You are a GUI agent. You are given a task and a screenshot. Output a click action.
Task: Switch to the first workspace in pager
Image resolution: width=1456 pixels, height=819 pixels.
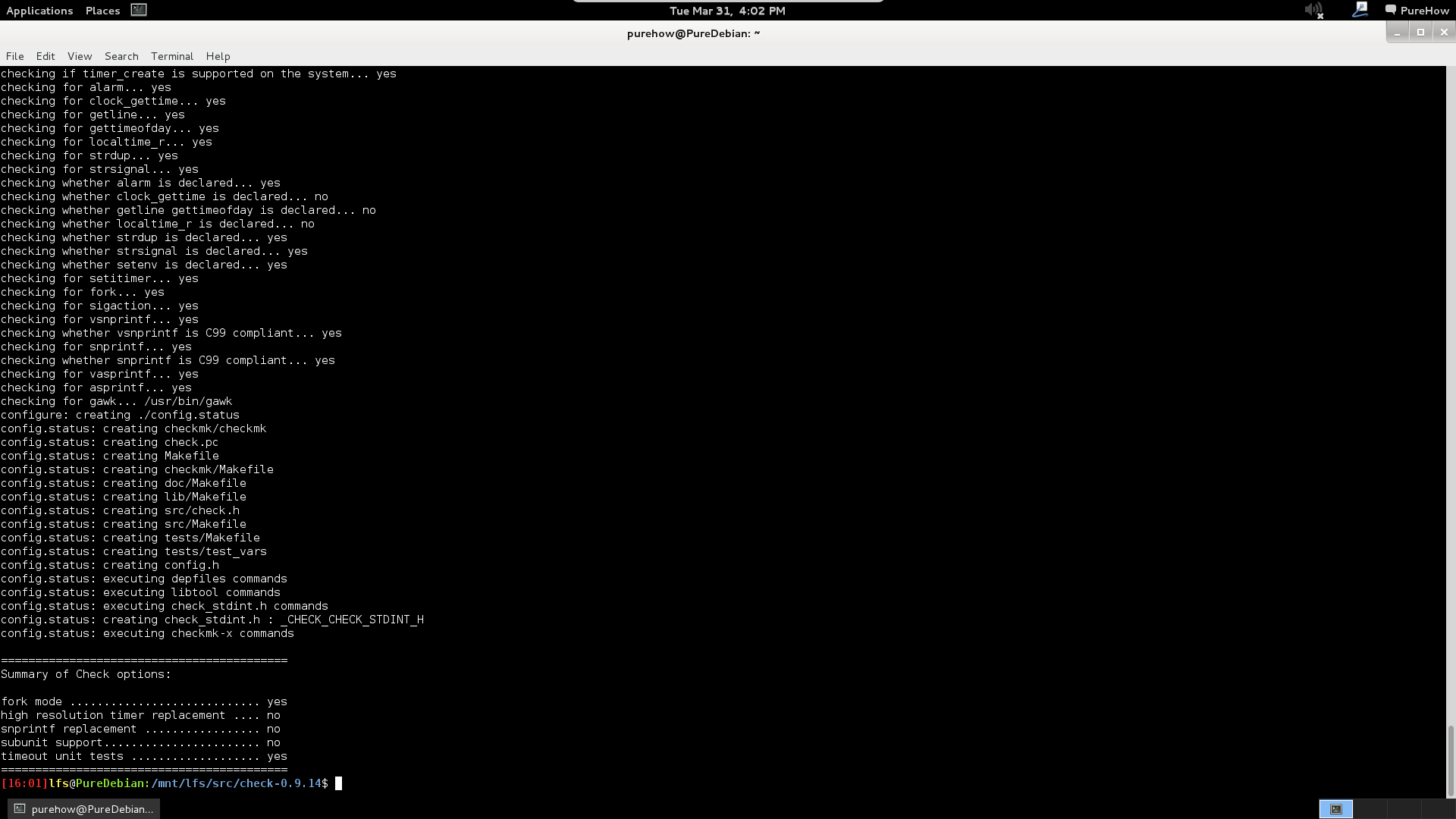click(1336, 809)
